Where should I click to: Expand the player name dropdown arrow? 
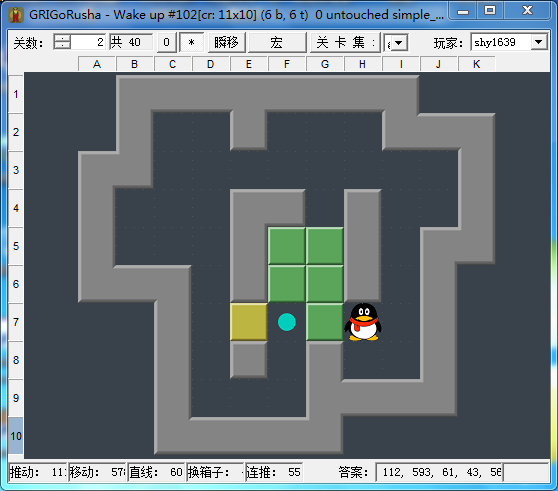point(539,42)
